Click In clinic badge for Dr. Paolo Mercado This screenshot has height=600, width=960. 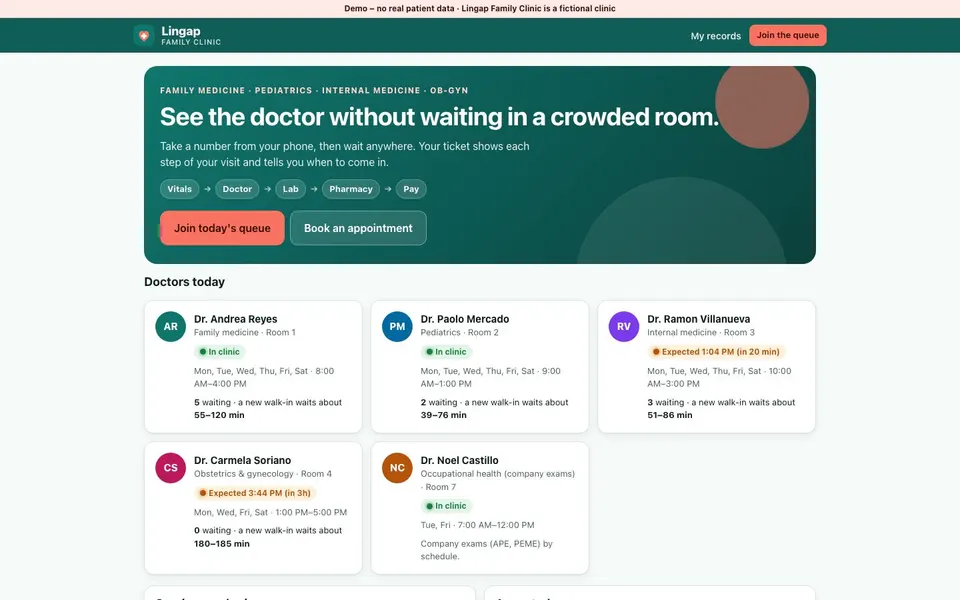pos(446,351)
